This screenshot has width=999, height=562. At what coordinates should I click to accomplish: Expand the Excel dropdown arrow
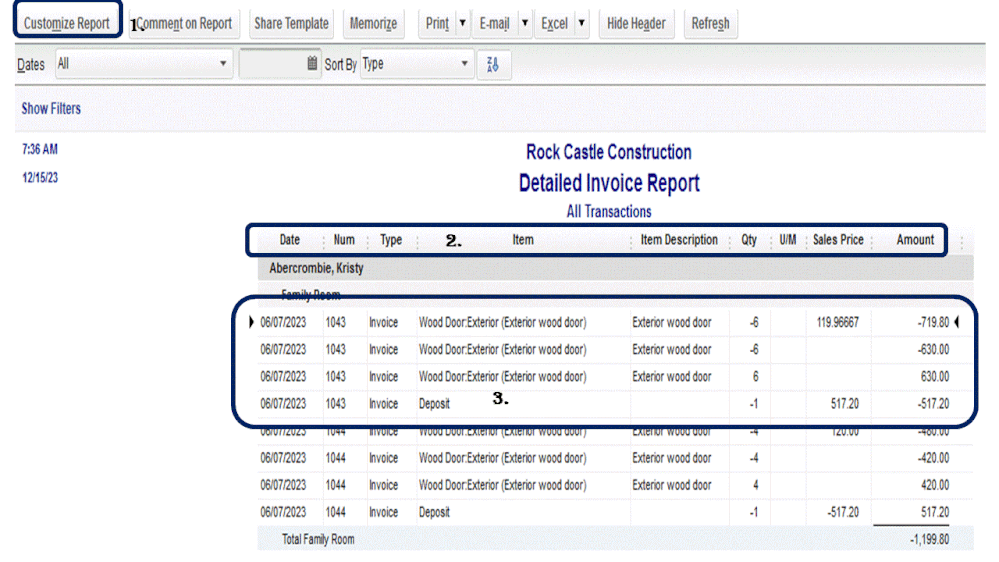(582, 24)
